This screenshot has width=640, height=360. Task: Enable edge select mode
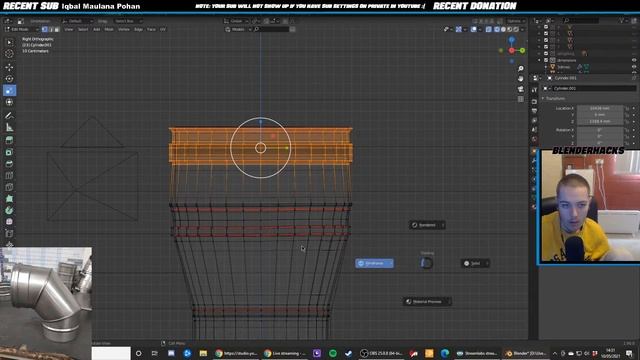[51, 29]
